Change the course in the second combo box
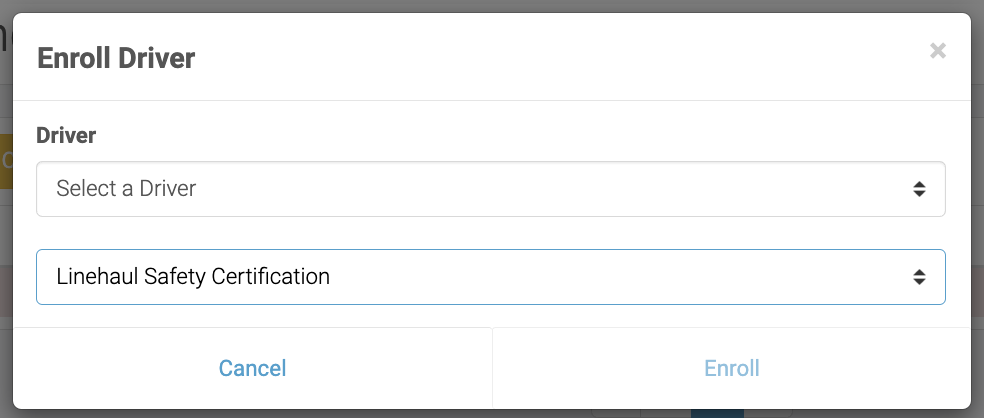 [x=490, y=277]
